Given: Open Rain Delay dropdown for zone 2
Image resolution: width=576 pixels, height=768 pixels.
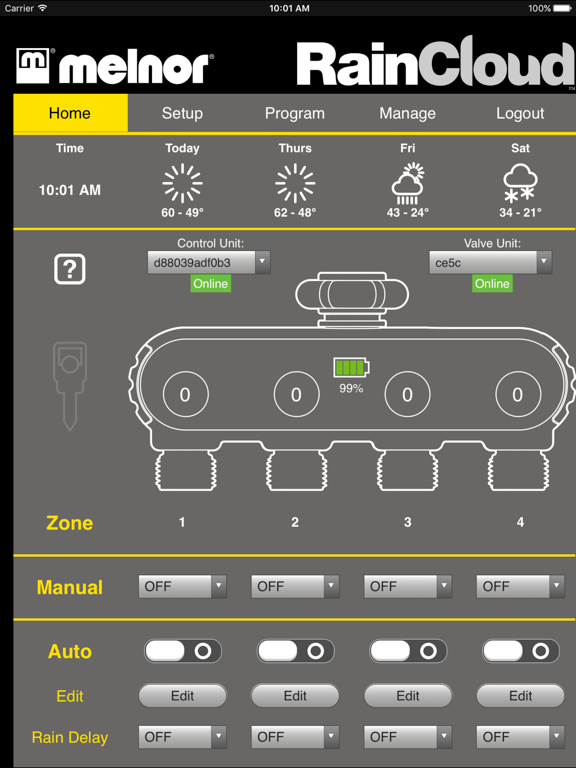Looking at the screenshot, I should click(x=295, y=737).
